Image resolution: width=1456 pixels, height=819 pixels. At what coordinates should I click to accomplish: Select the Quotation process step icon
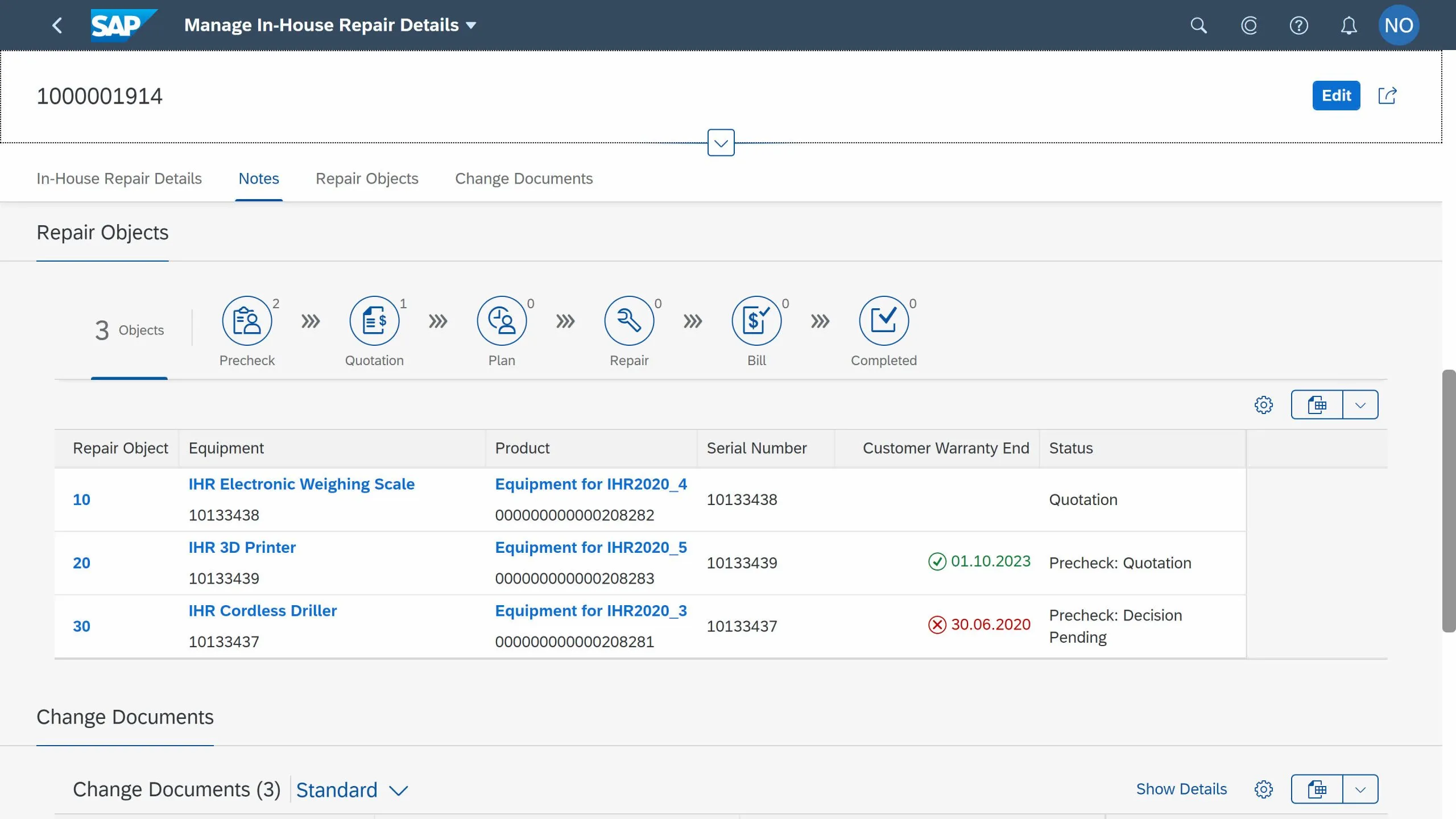pos(374,321)
